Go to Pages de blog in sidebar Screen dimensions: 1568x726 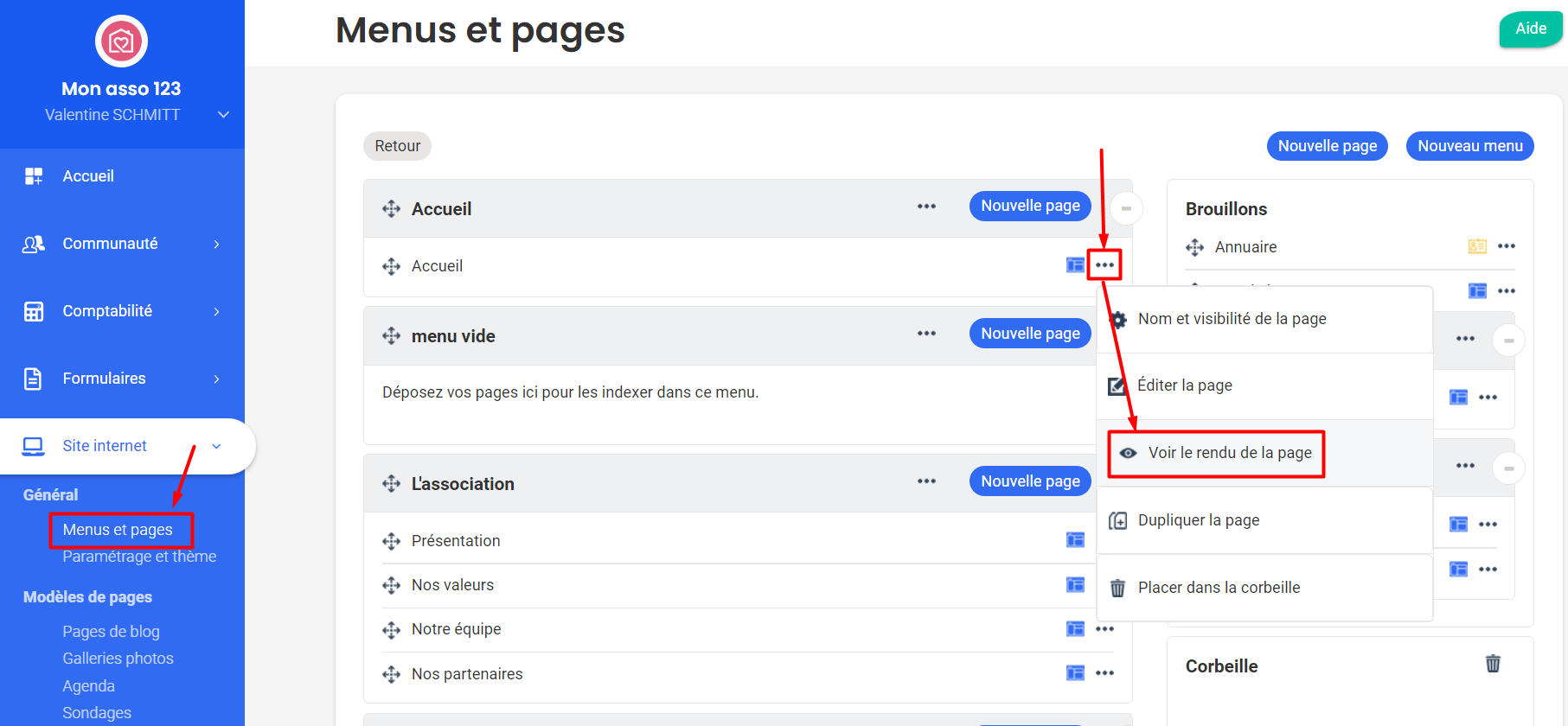click(111, 632)
